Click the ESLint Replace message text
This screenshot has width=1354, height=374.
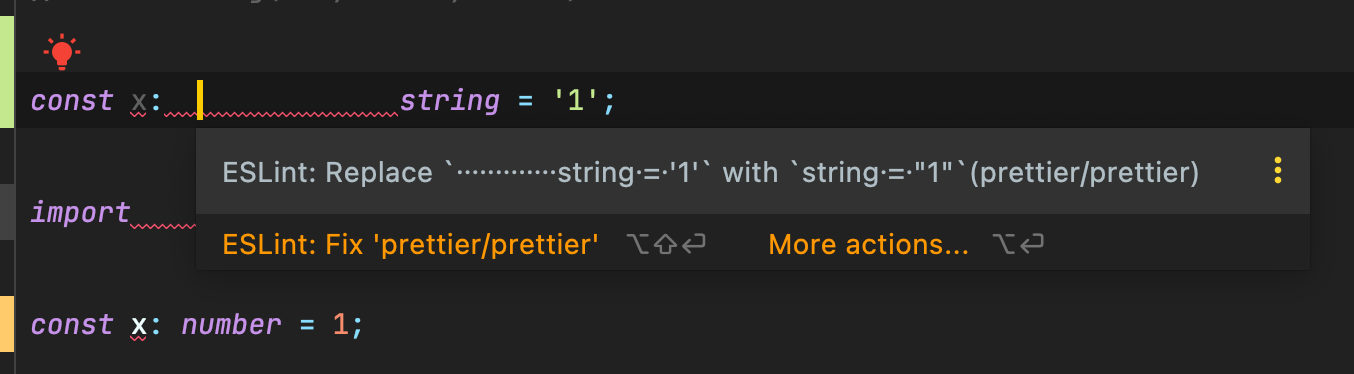coord(711,173)
